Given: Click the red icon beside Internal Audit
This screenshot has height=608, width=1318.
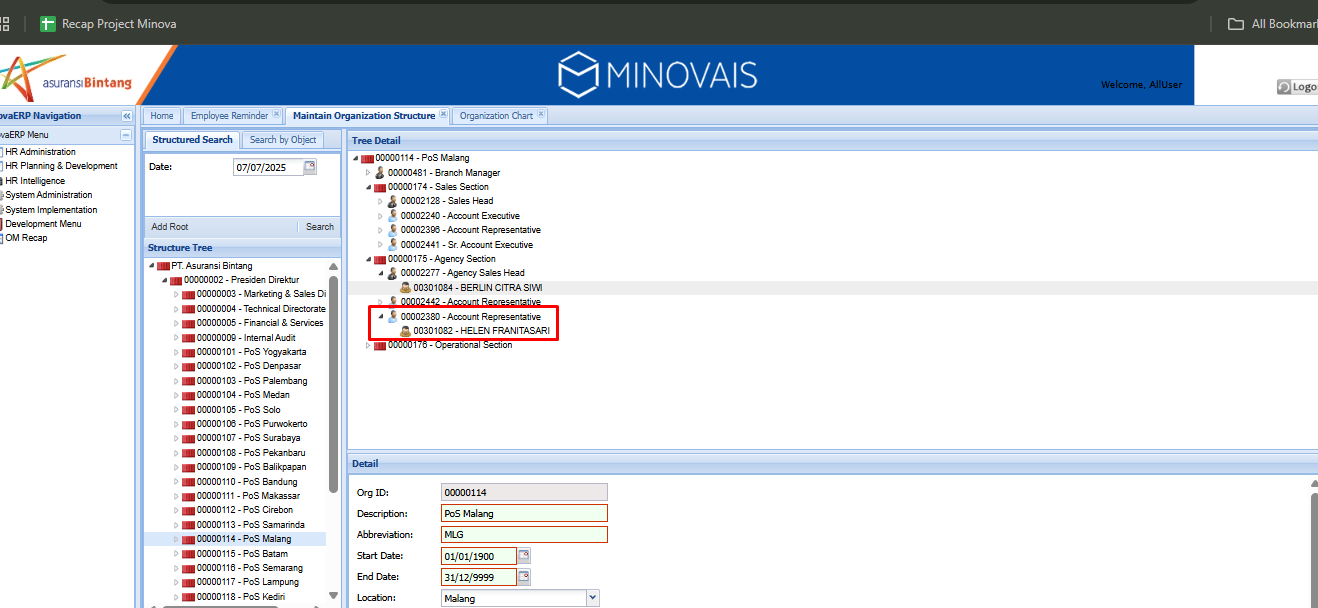Looking at the screenshot, I should click(189, 338).
